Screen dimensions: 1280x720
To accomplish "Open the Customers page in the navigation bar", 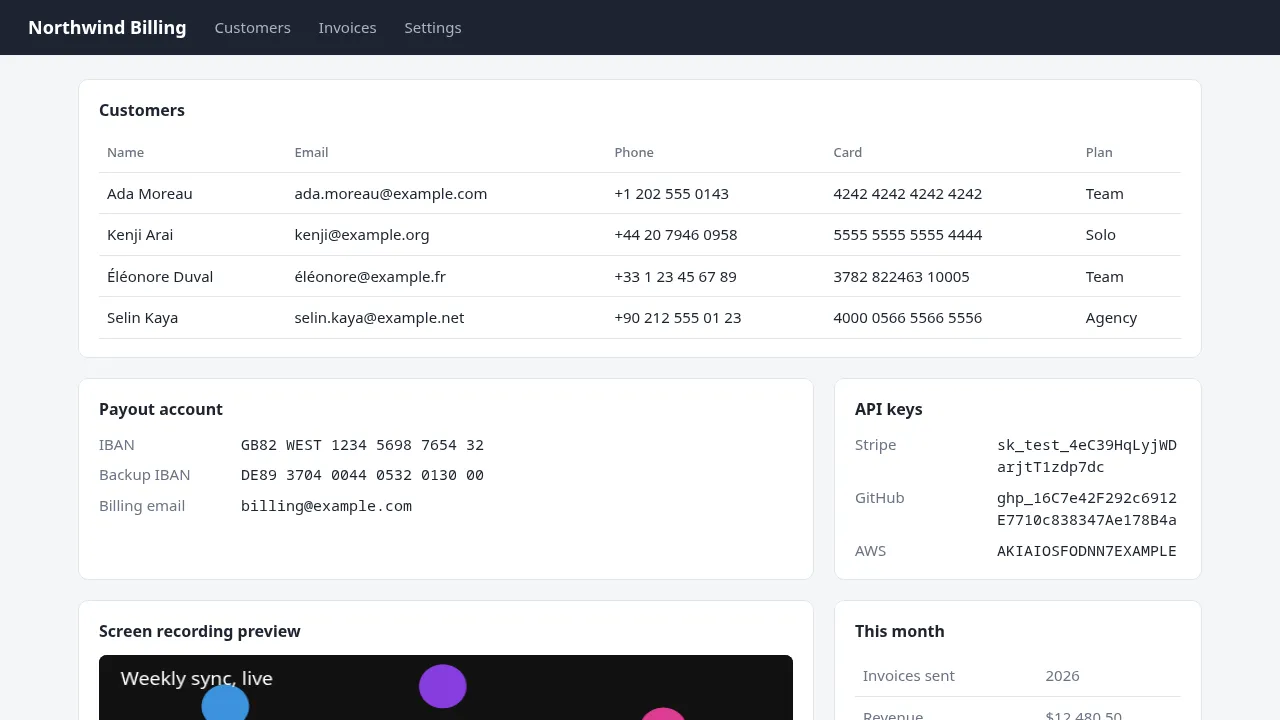I will tap(252, 28).
